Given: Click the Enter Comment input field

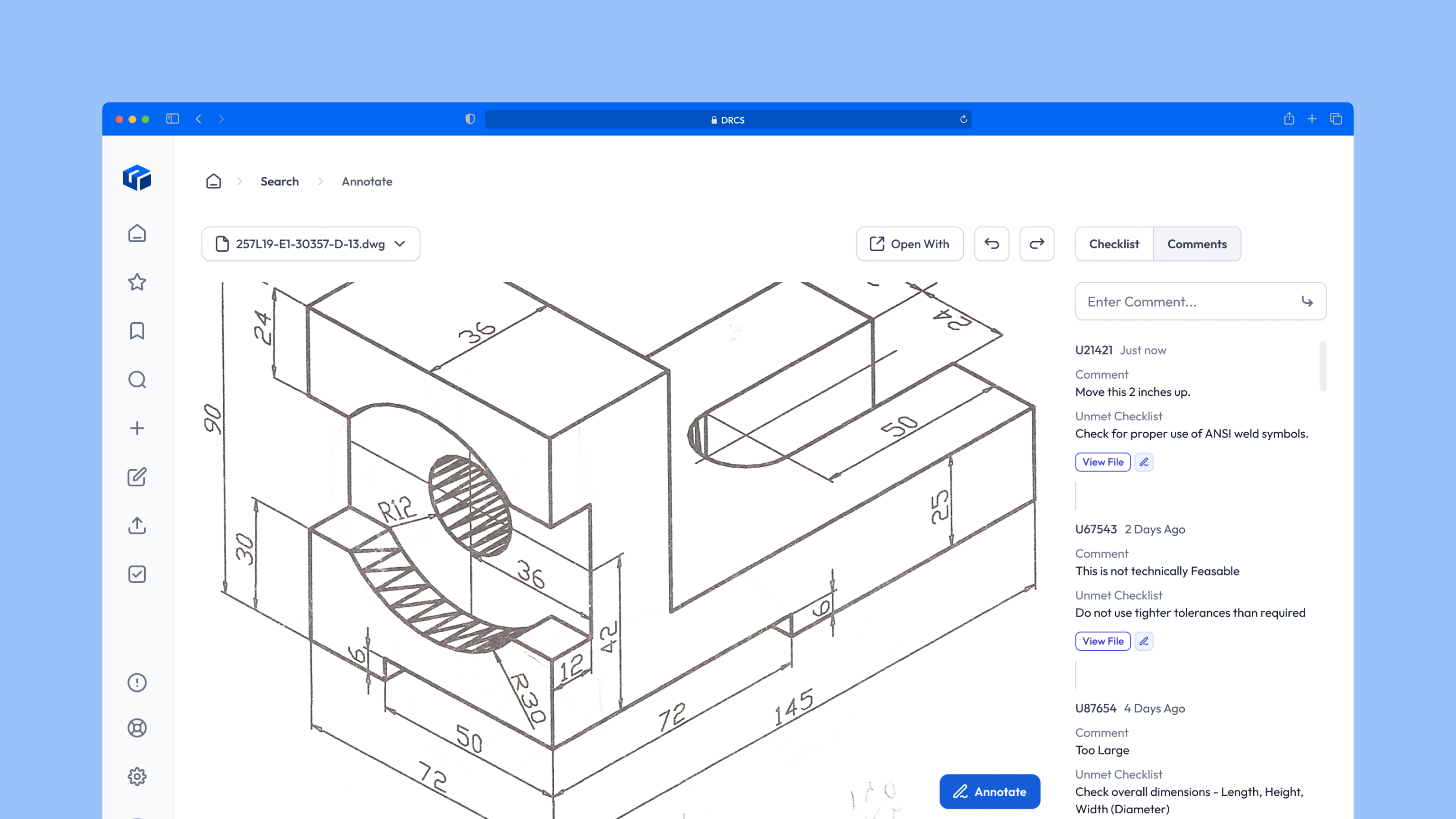Looking at the screenshot, I should click(1187, 302).
